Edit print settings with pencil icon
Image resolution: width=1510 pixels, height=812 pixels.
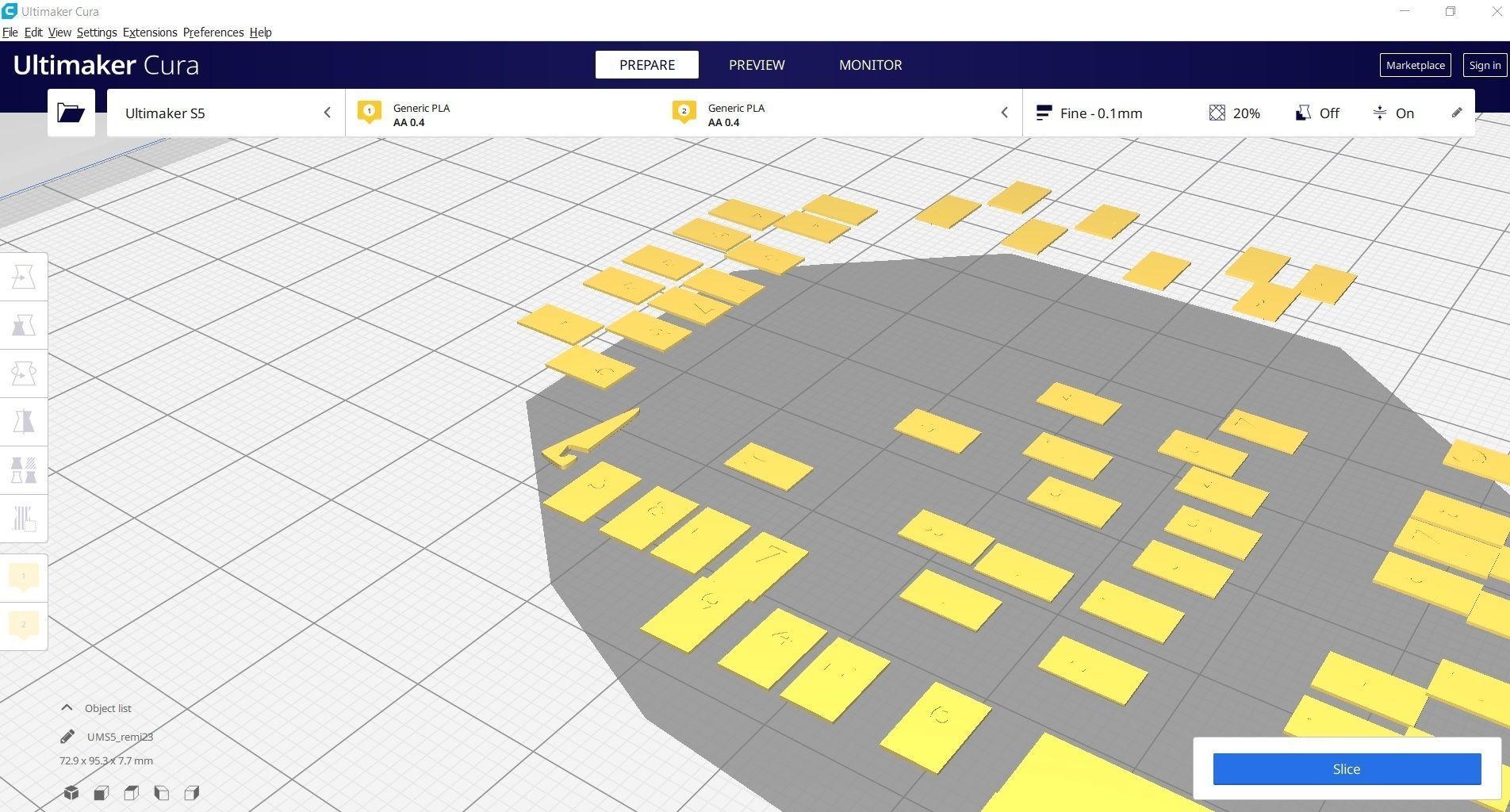(x=1457, y=113)
